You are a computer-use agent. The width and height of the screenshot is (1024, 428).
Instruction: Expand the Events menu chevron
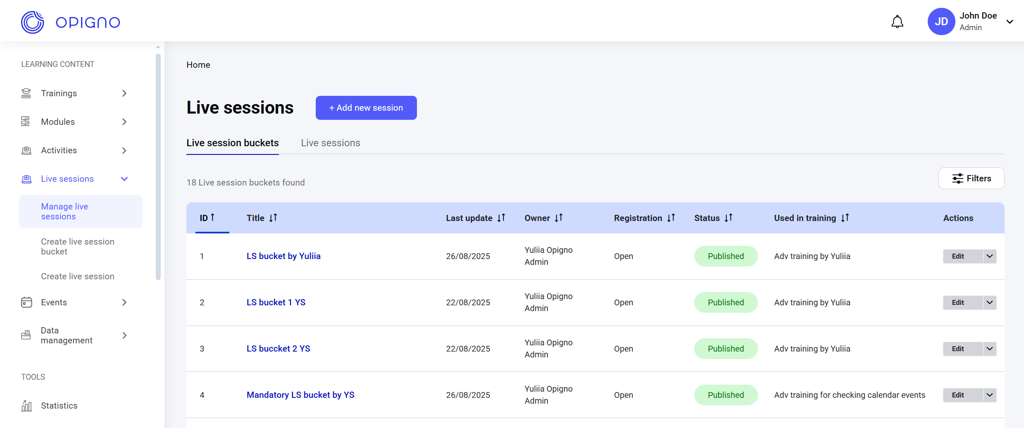tap(124, 303)
